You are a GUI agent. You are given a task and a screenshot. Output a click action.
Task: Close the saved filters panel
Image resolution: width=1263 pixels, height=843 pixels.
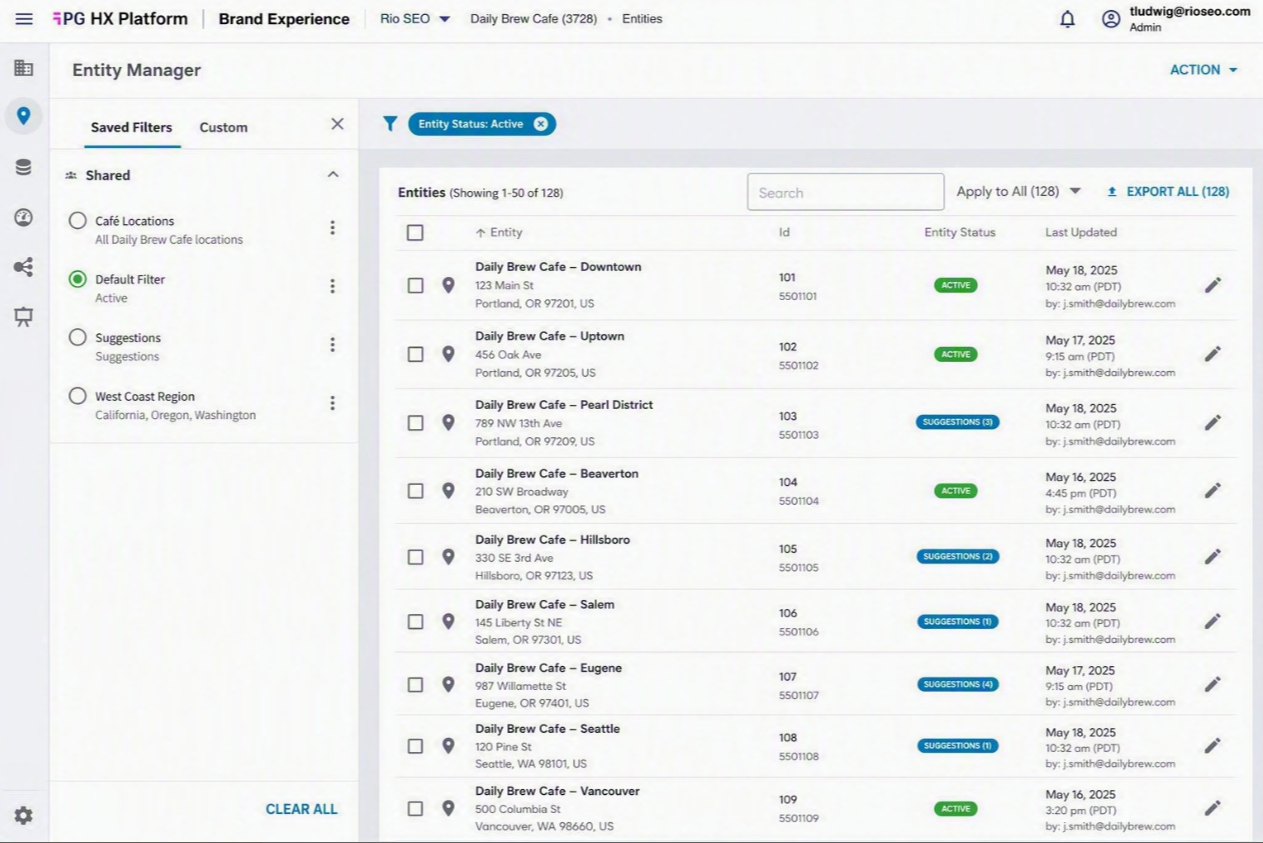[337, 124]
